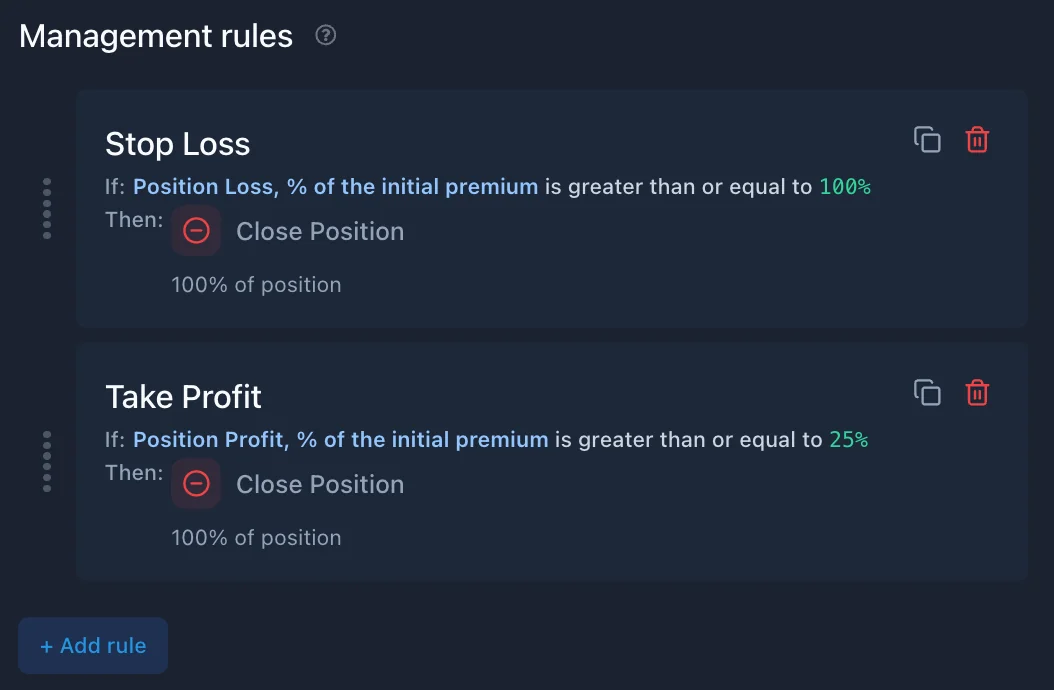This screenshot has width=1054, height=690.
Task: Click the red Close Position icon in Take Profit
Action: (196, 484)
